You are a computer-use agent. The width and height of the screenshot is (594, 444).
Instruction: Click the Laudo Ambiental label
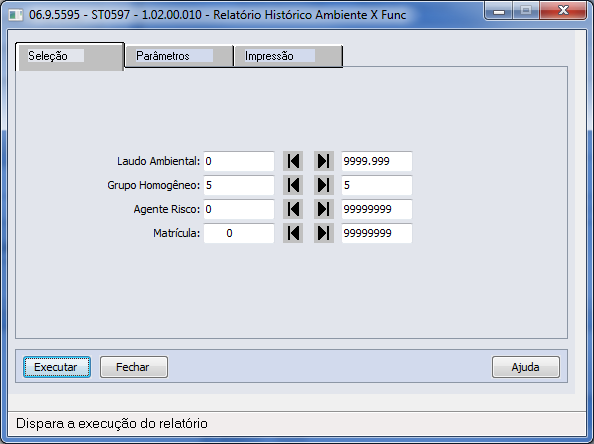click(158, 161)
